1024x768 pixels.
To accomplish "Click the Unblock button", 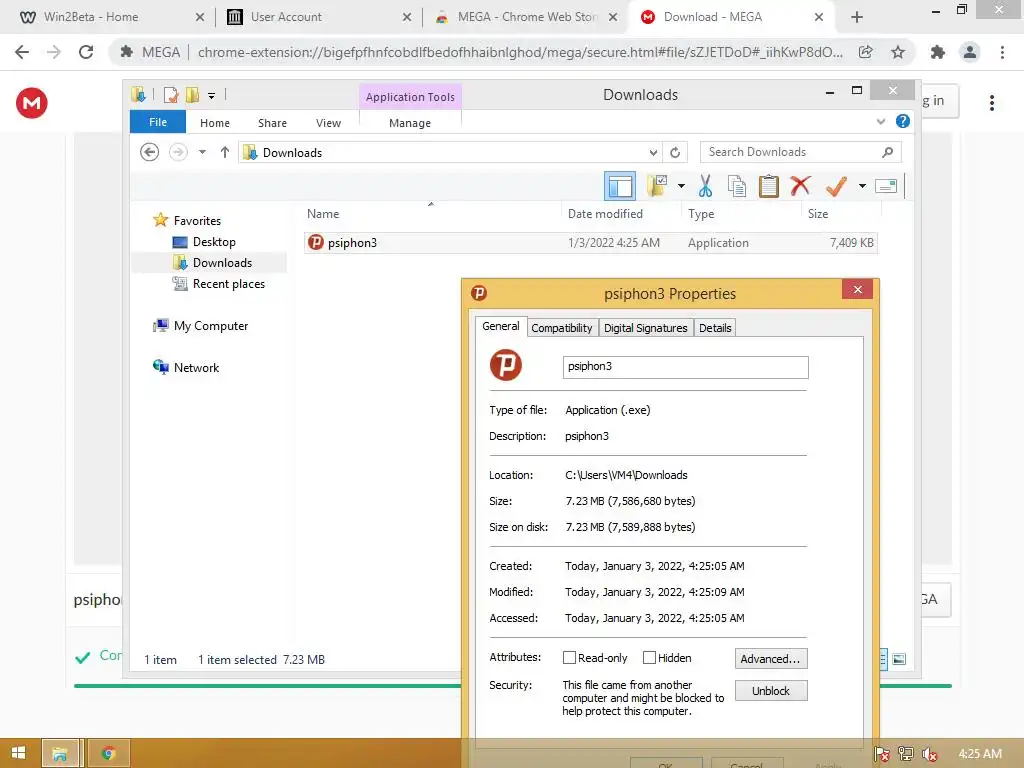I will (771, 691).
